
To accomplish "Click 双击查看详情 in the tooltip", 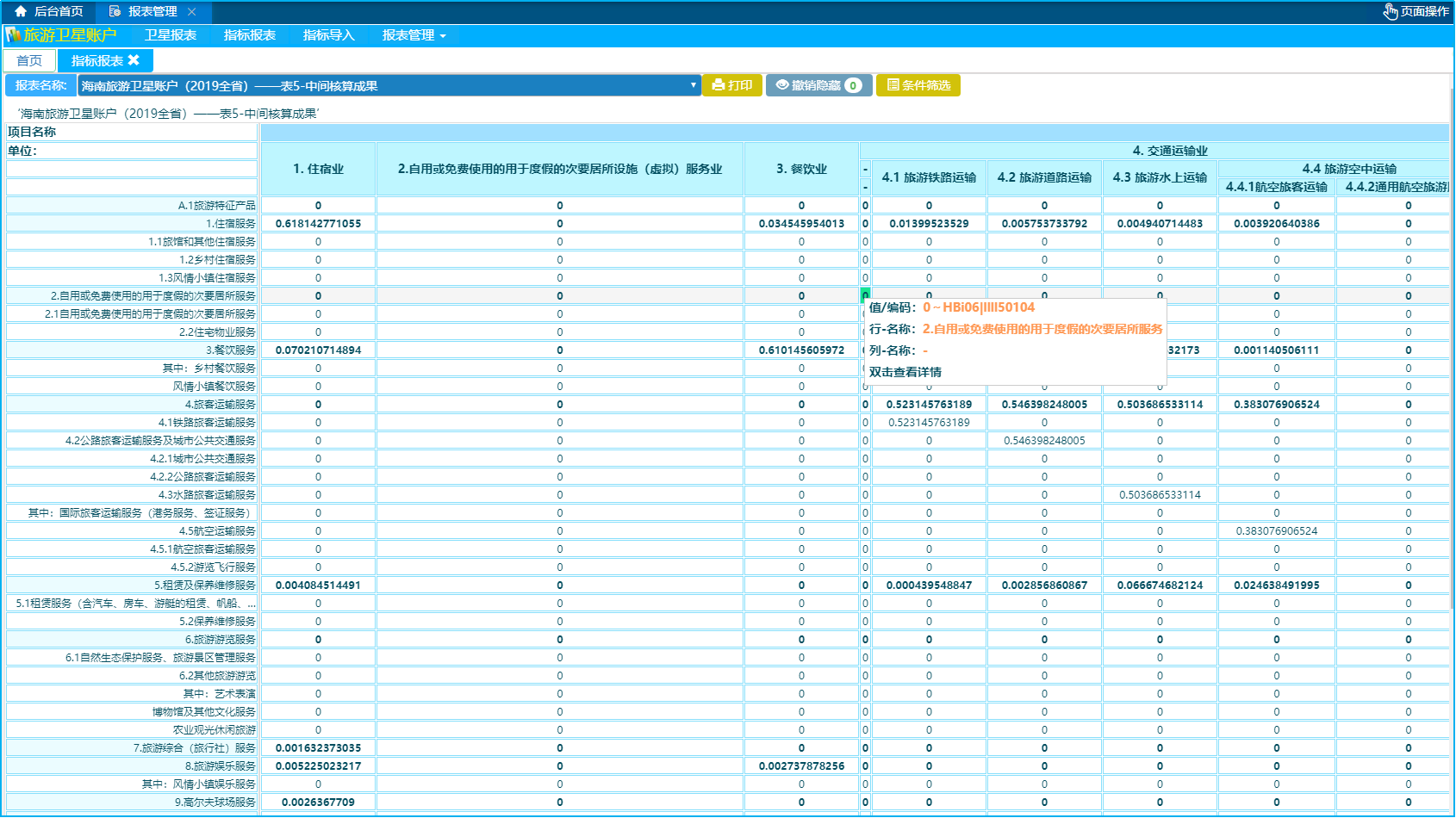I will [x=905, y=372].
